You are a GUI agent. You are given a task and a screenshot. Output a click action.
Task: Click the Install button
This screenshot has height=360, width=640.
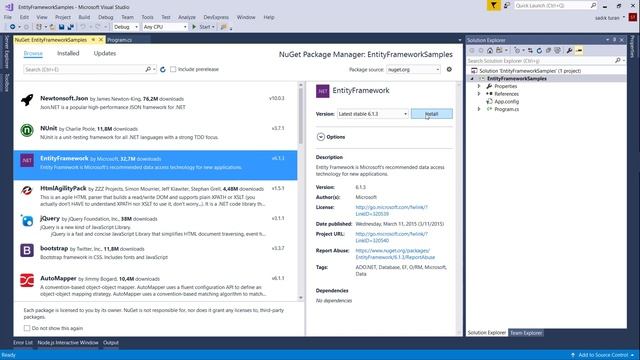click(431, 114)
